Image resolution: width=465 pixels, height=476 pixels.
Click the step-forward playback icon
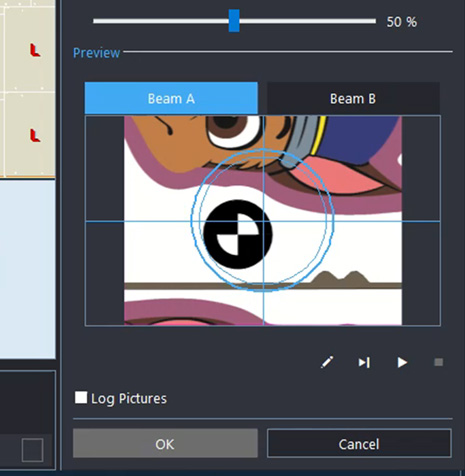[x=364, y=362]
